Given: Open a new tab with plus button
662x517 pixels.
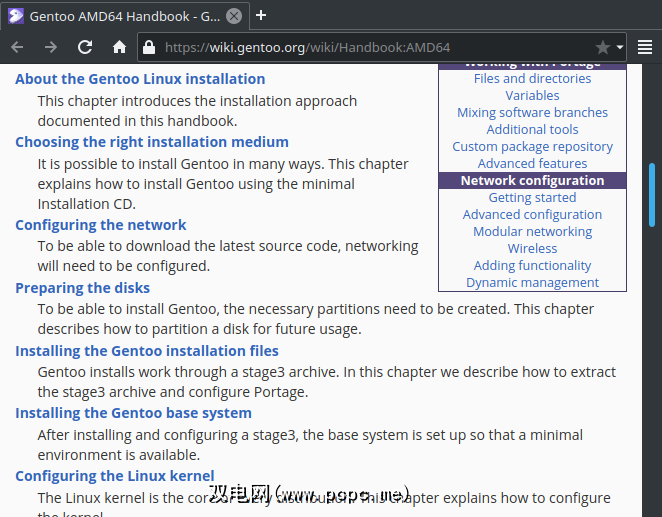Looking at the screenshot, I should [x=261, y=15].
